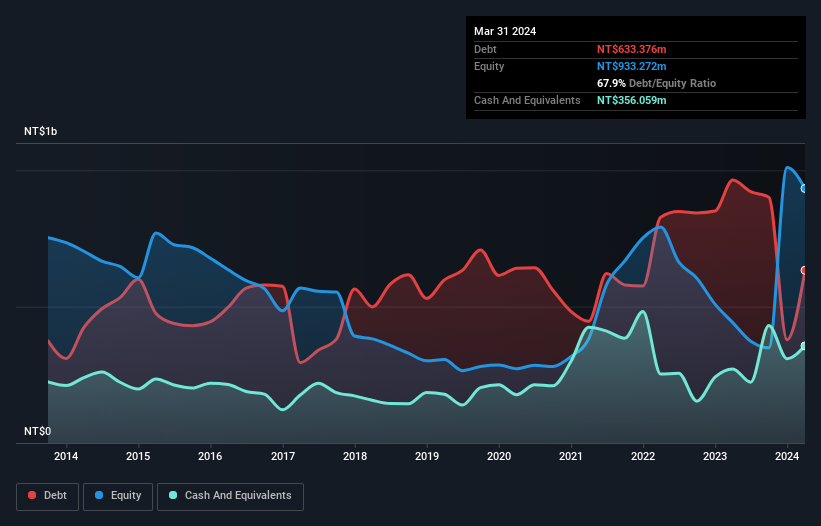
Task: Select the 67.9% Debt/Equity Ratio text
Action: click(x=656, y=83)
